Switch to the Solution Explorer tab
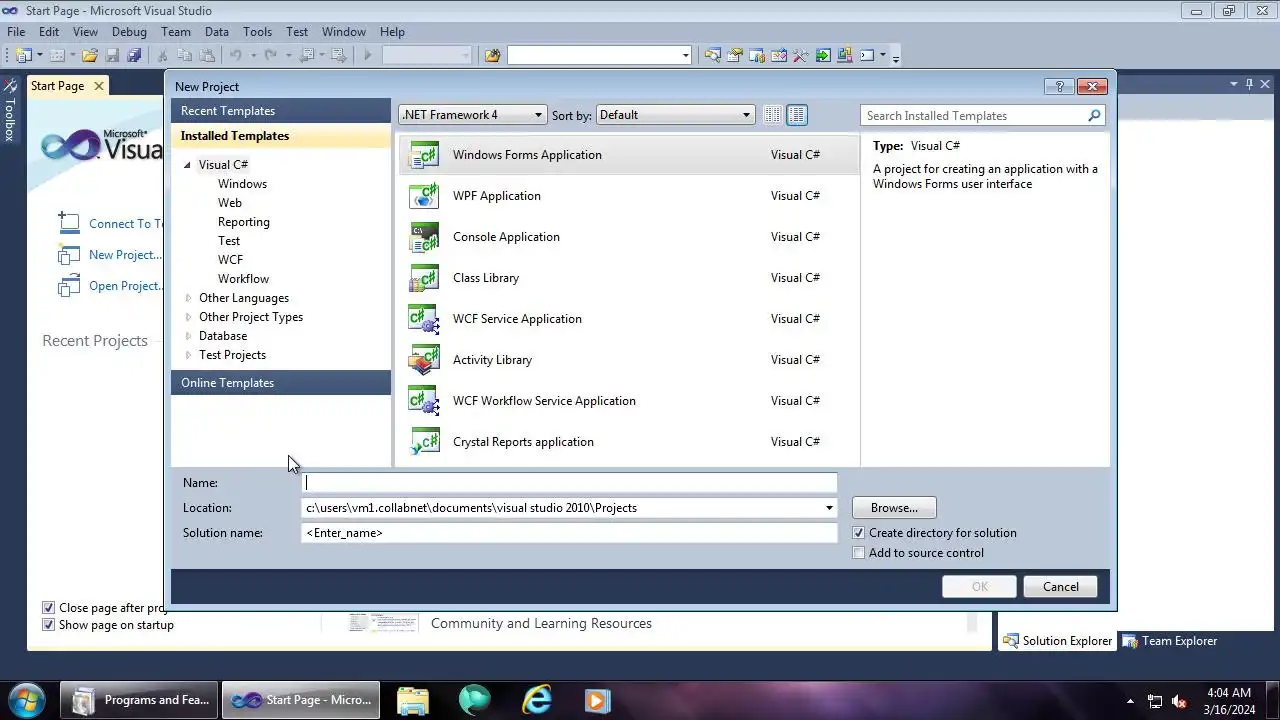The image size is (1280, 720). (x=1057, y=641)
